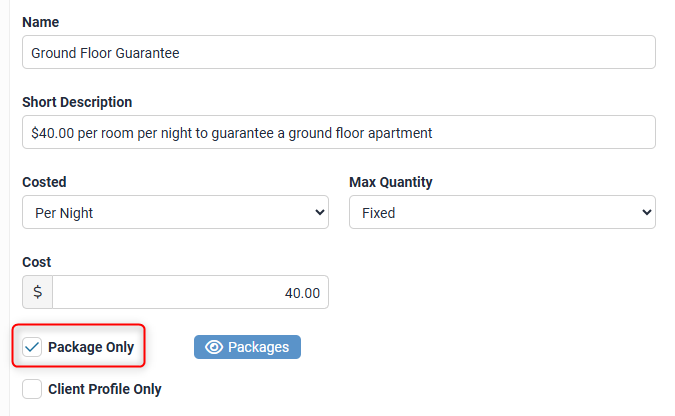Click the Short Description label
The width and height of the screenshot is (675, 416).
click(x=77, y=102)
